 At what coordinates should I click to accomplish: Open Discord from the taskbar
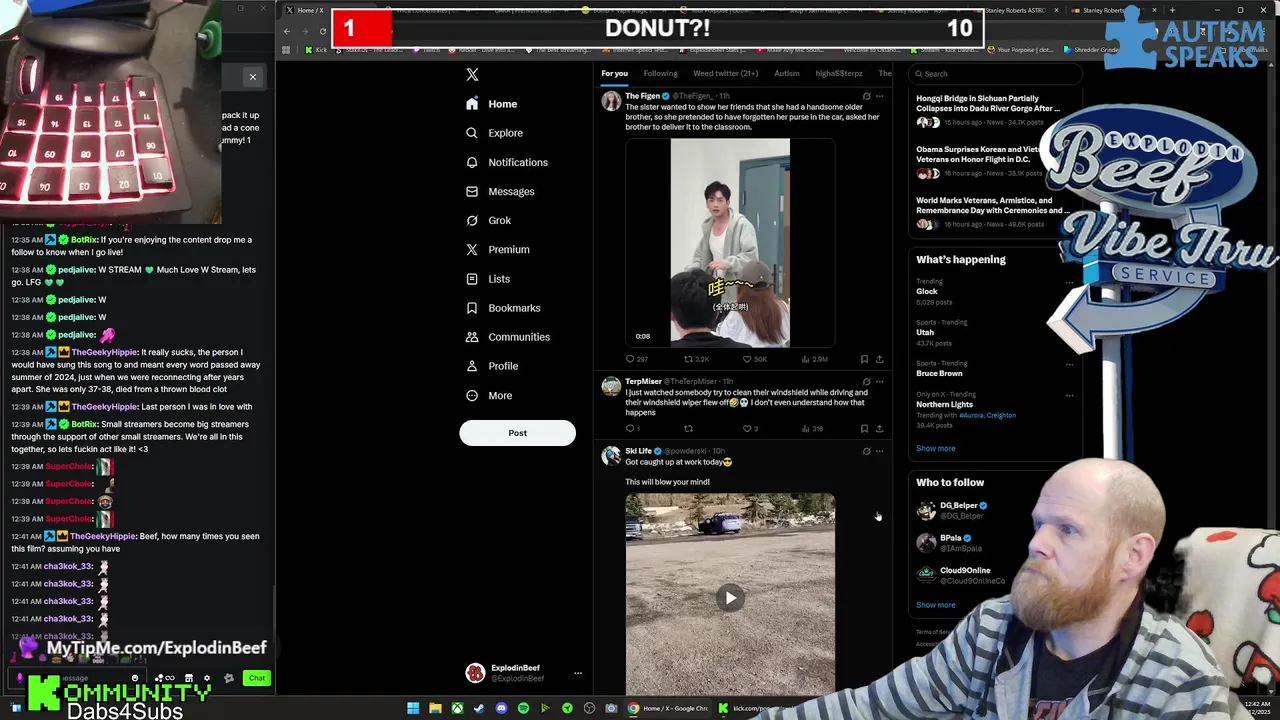(x=501, y=708)
